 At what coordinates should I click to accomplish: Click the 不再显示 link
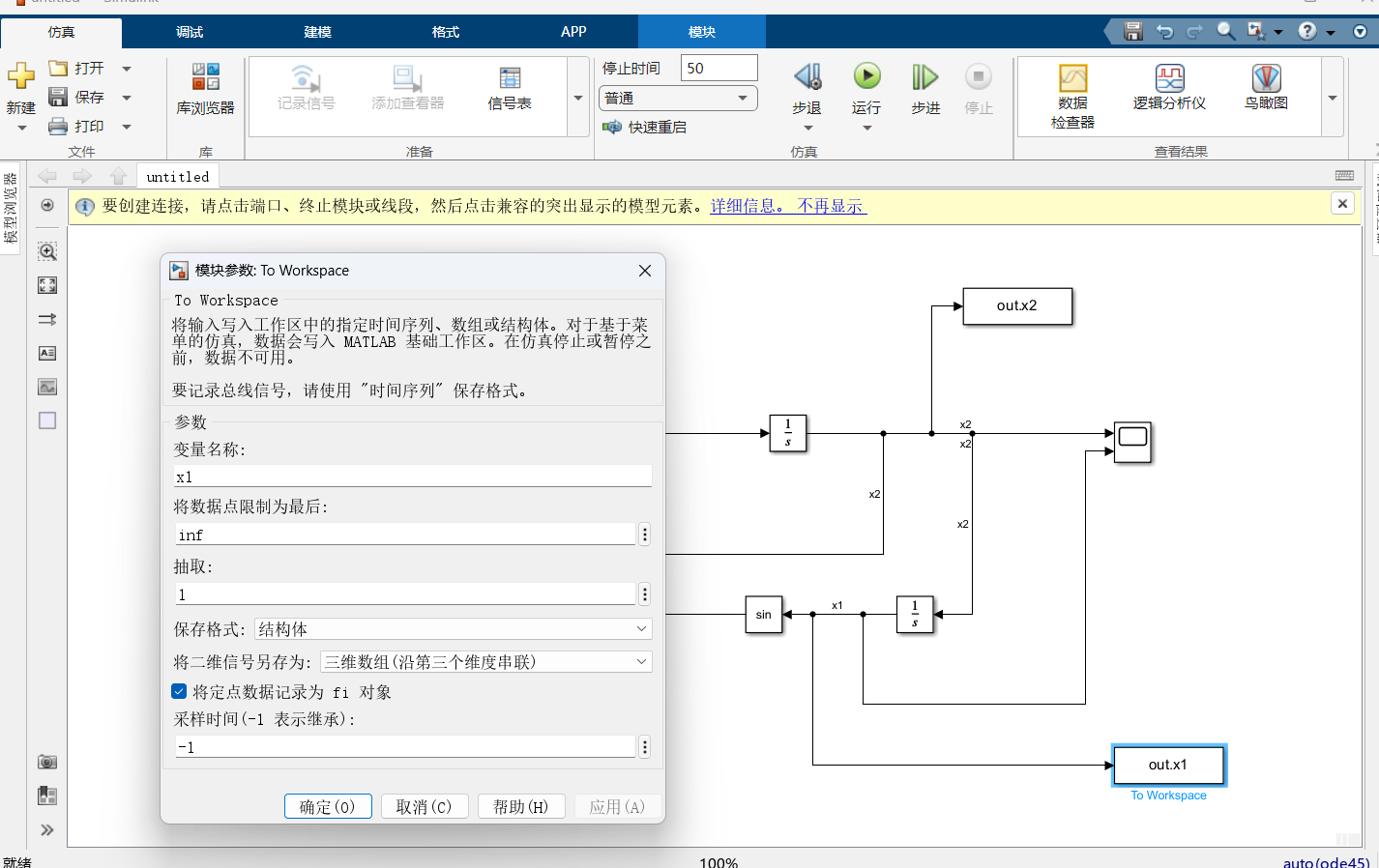[831, 206]
